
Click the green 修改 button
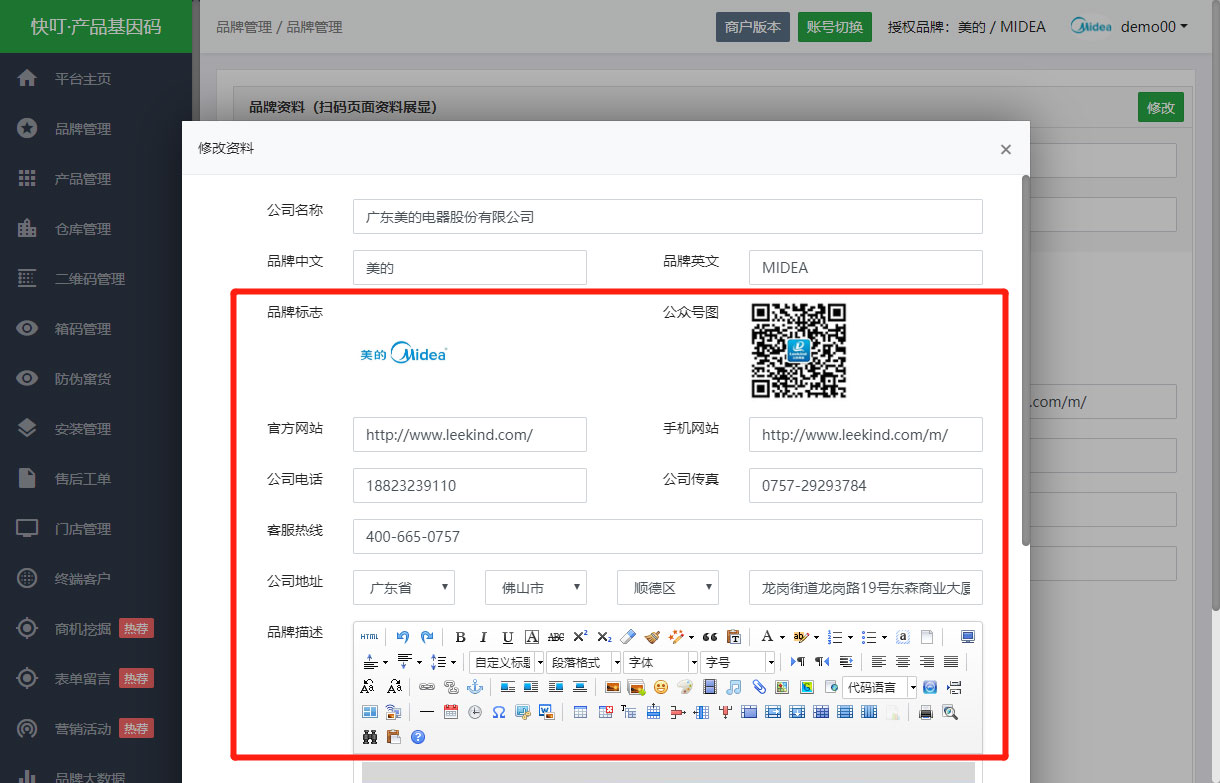click(x=1161, y=107)
